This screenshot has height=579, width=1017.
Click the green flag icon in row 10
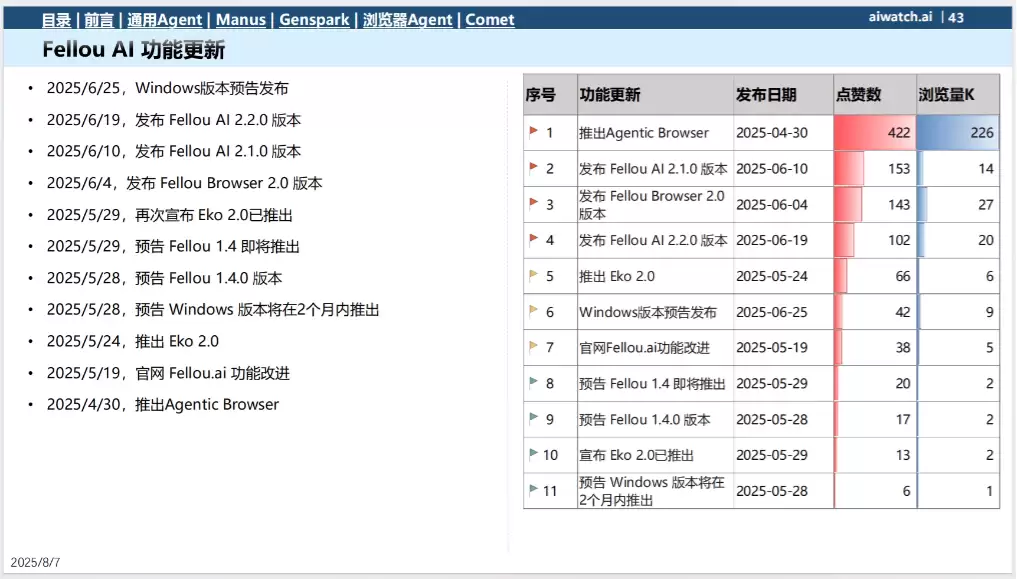[x=533, y=454]
